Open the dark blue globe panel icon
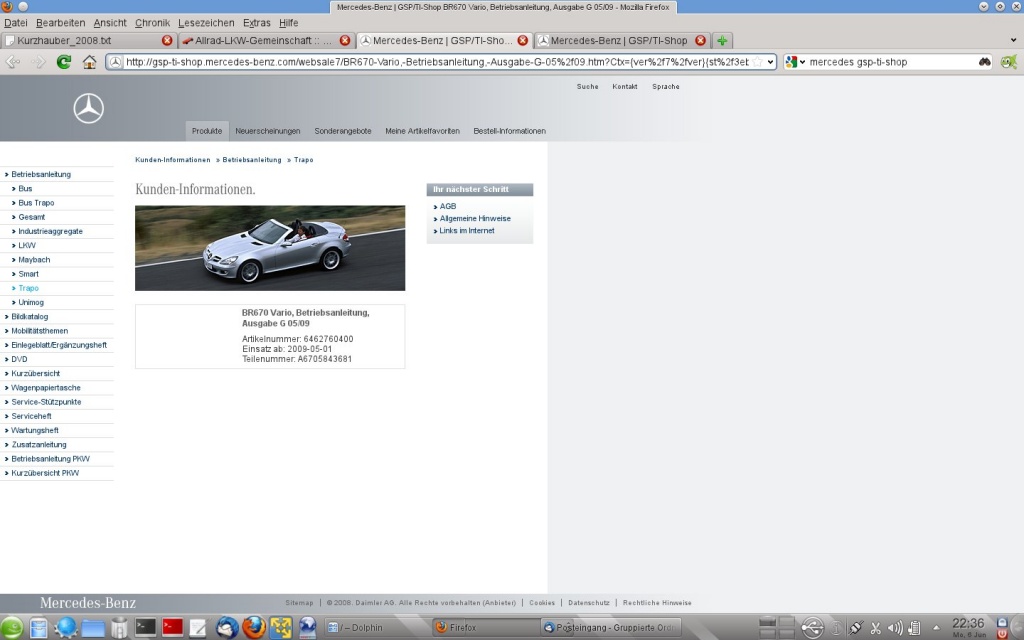 pyautogui.click(x=308, y=628)
